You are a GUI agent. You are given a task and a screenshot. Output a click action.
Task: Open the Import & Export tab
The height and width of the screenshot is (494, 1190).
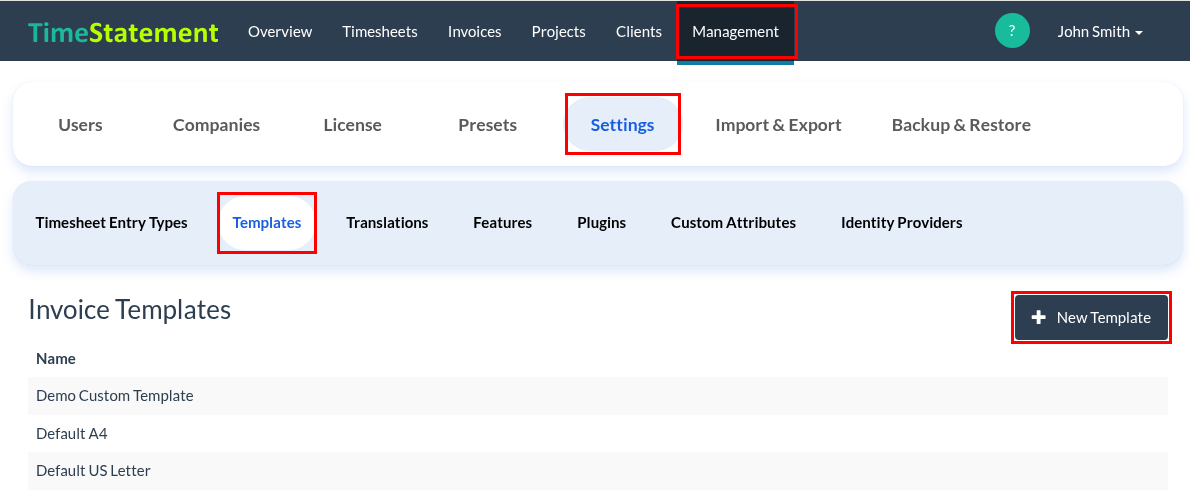tap(778, 125)
